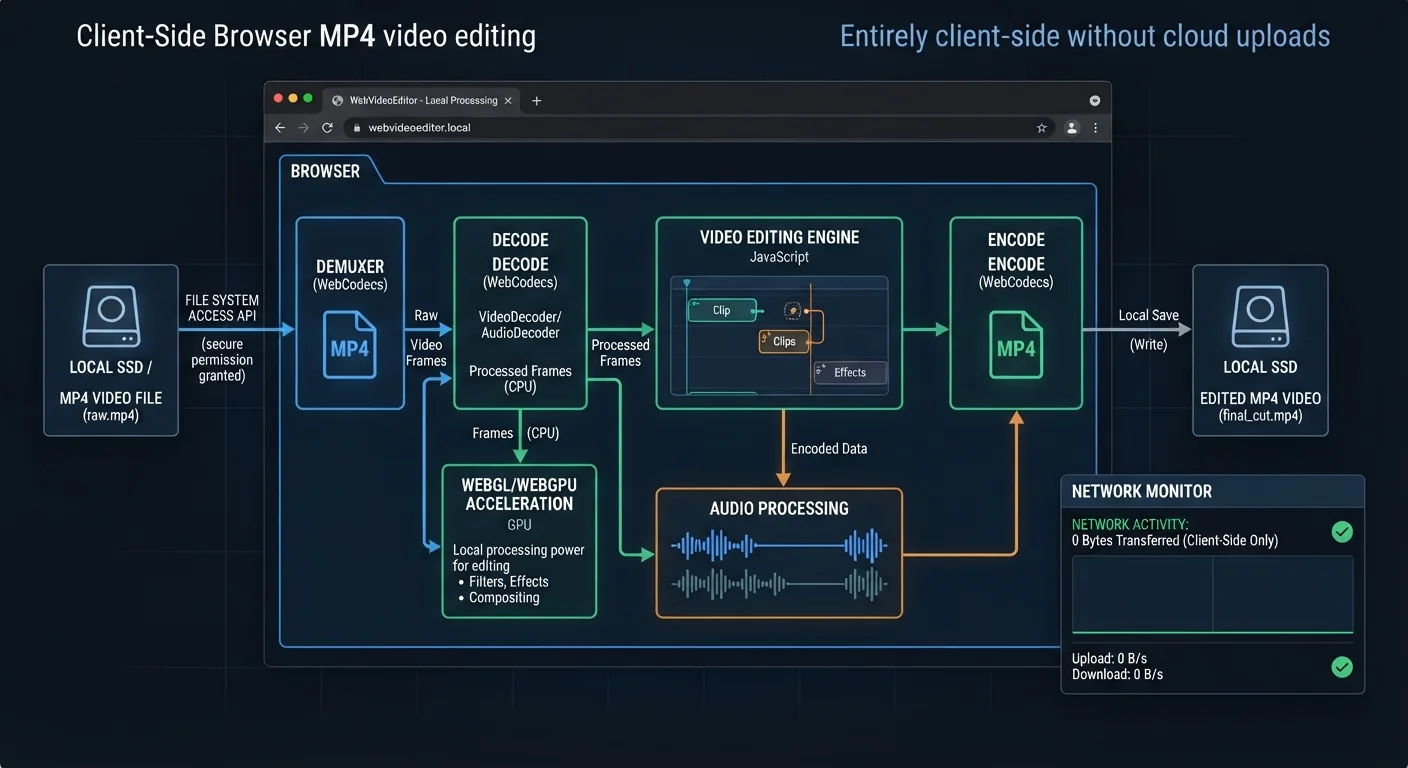Image resolution: width=1408 pixels, height=768 pixels.
Task: Select the WebVideoEditor browser tab
Action: pos(420,101)
